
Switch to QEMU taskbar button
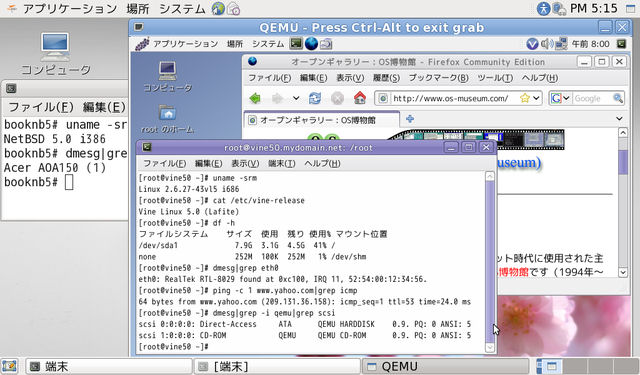tap(445, 366)
